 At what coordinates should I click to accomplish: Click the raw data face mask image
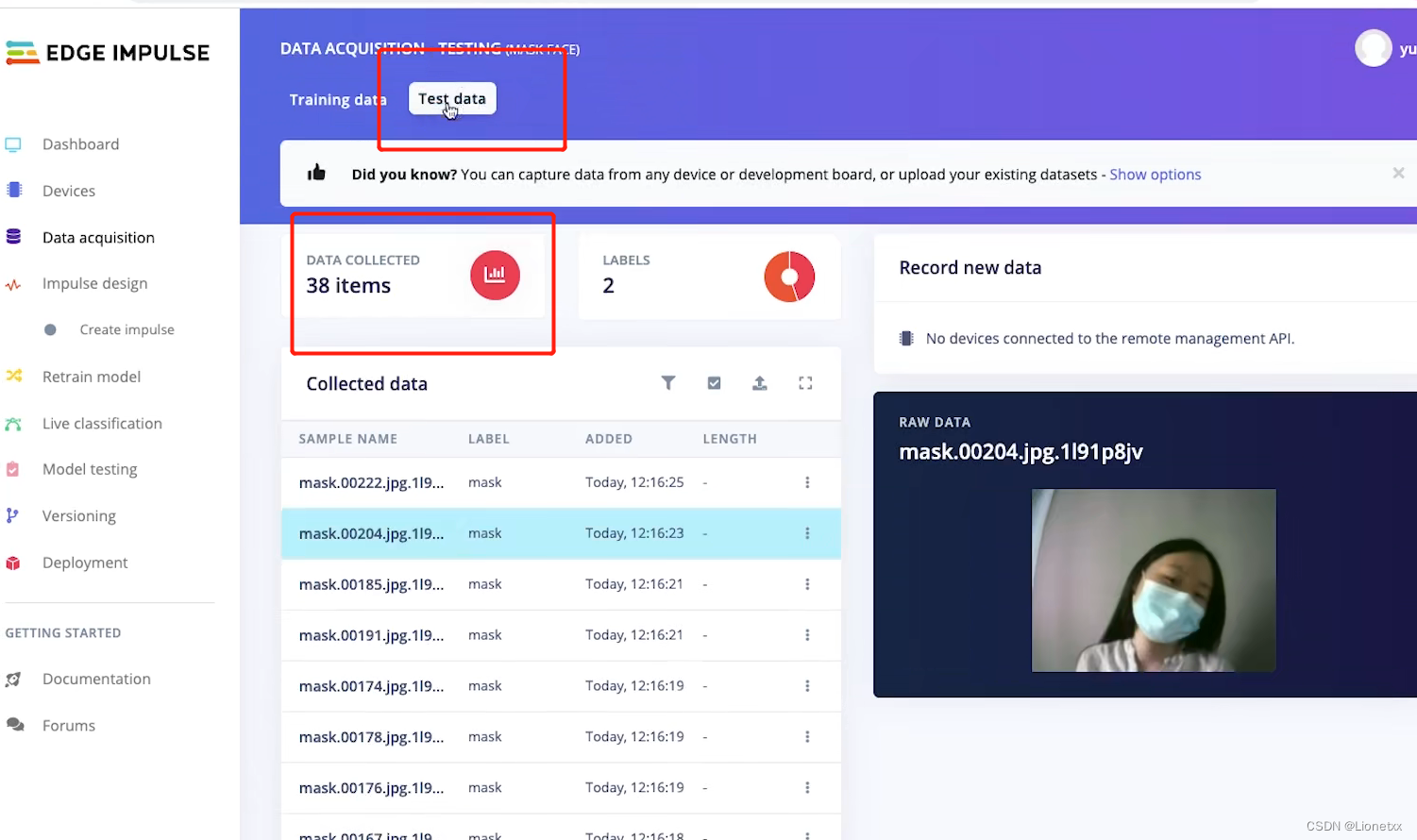pos(1154,580)
